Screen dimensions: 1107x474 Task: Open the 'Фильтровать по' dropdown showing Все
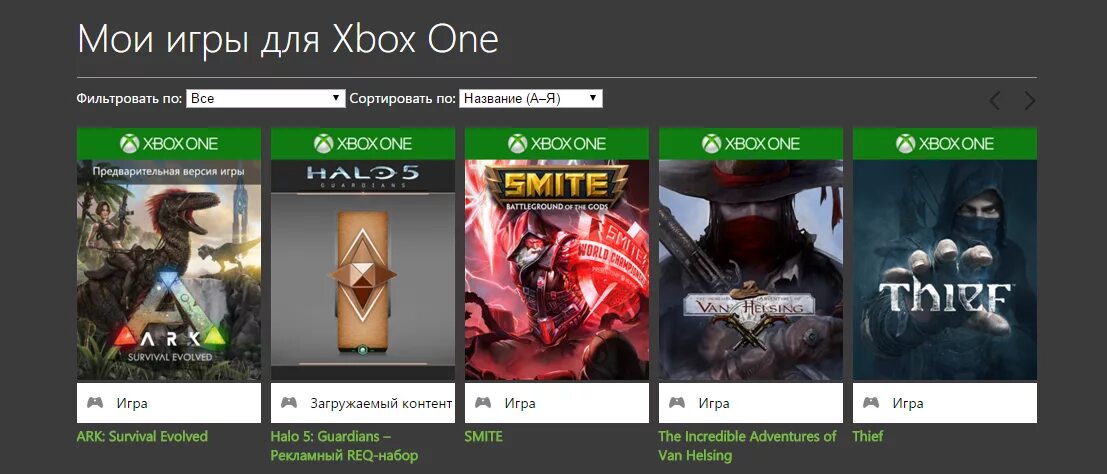tap(265, 98)
